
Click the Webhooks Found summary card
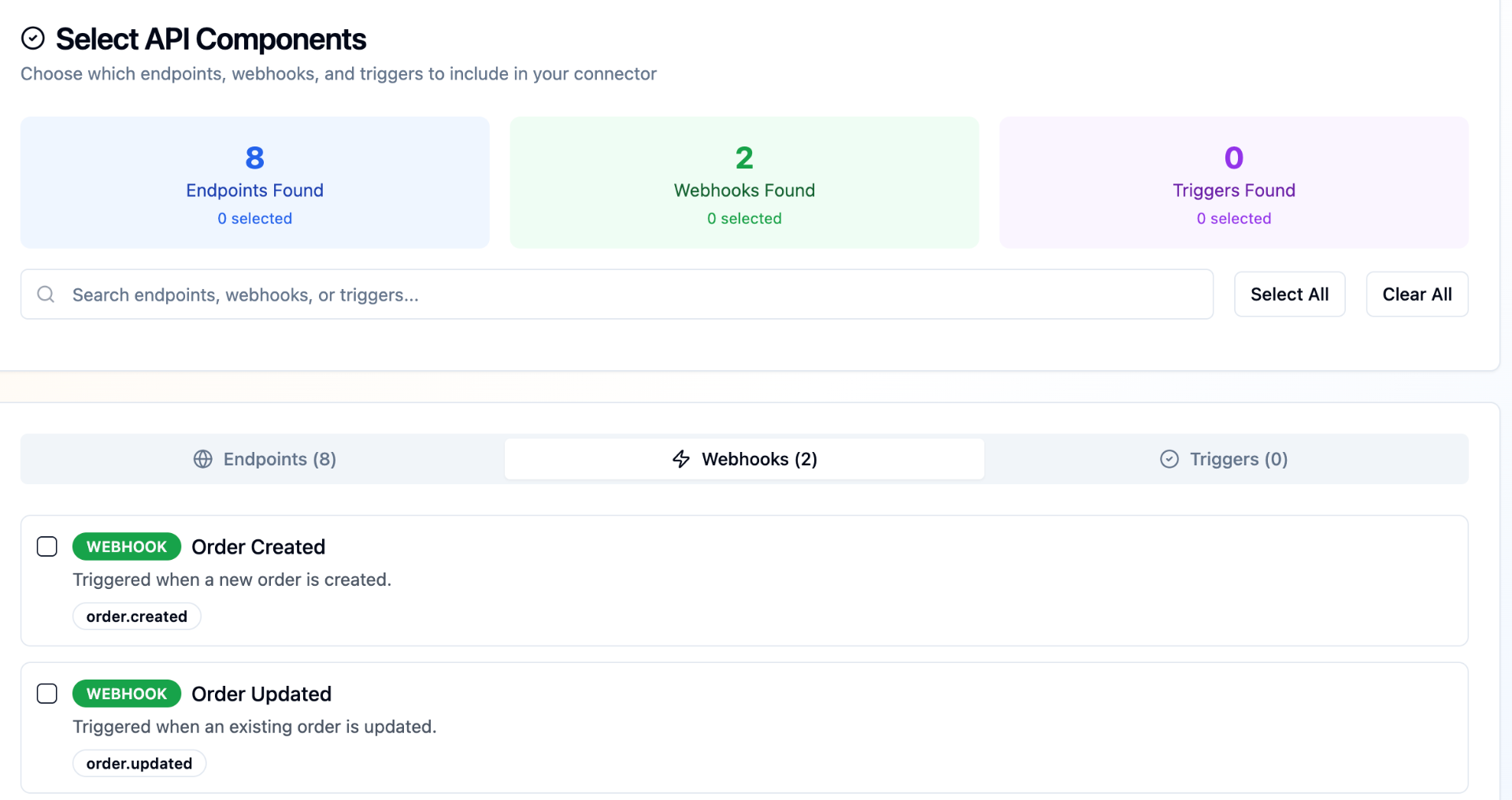[x=744, y=182]
